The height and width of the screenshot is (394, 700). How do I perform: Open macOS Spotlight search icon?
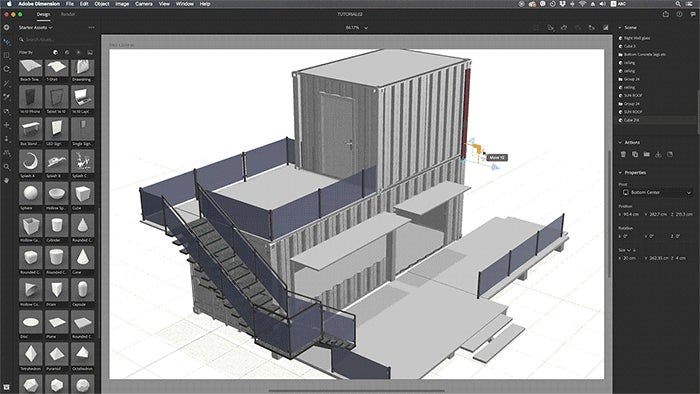click(x=678, y=4)
